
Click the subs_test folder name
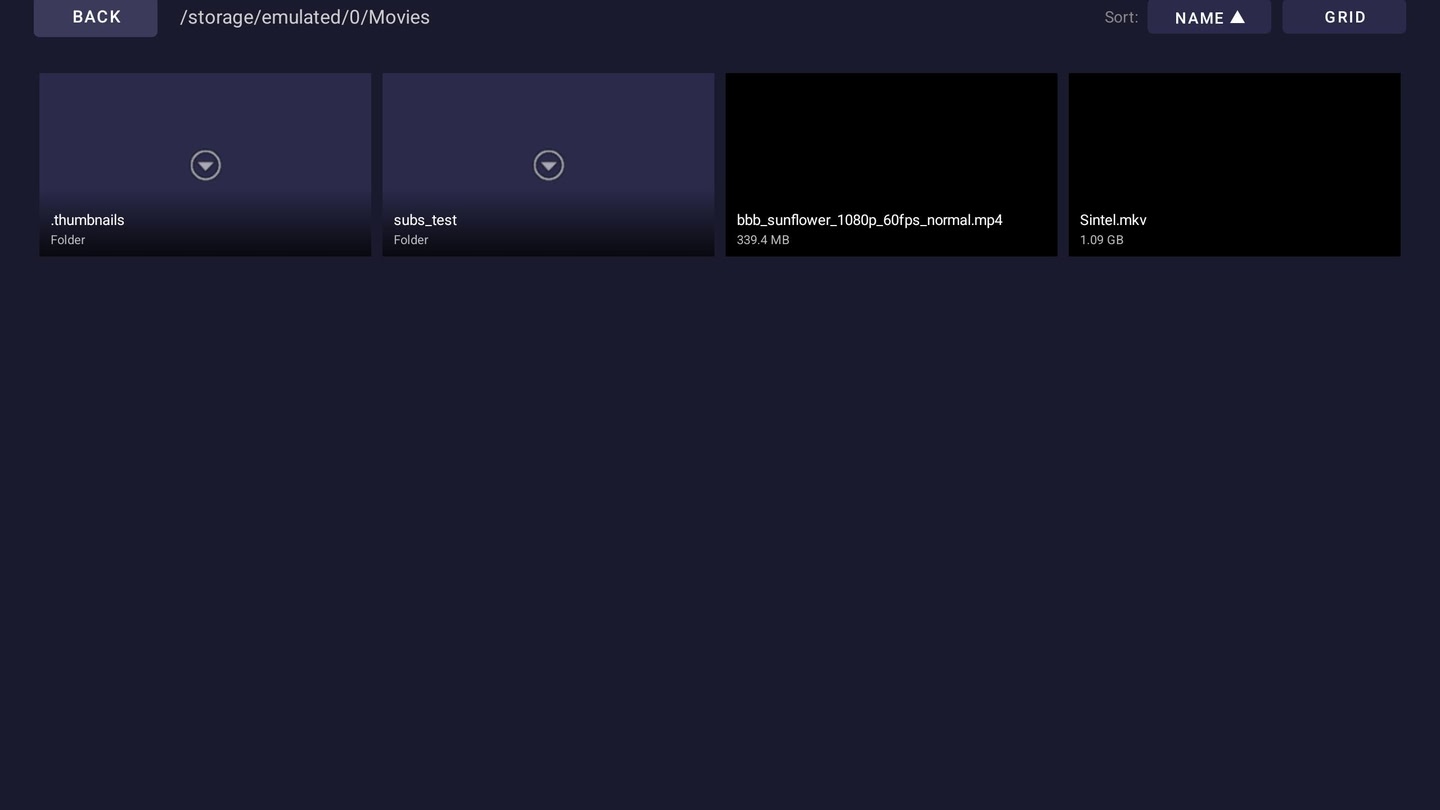(425, 220)
